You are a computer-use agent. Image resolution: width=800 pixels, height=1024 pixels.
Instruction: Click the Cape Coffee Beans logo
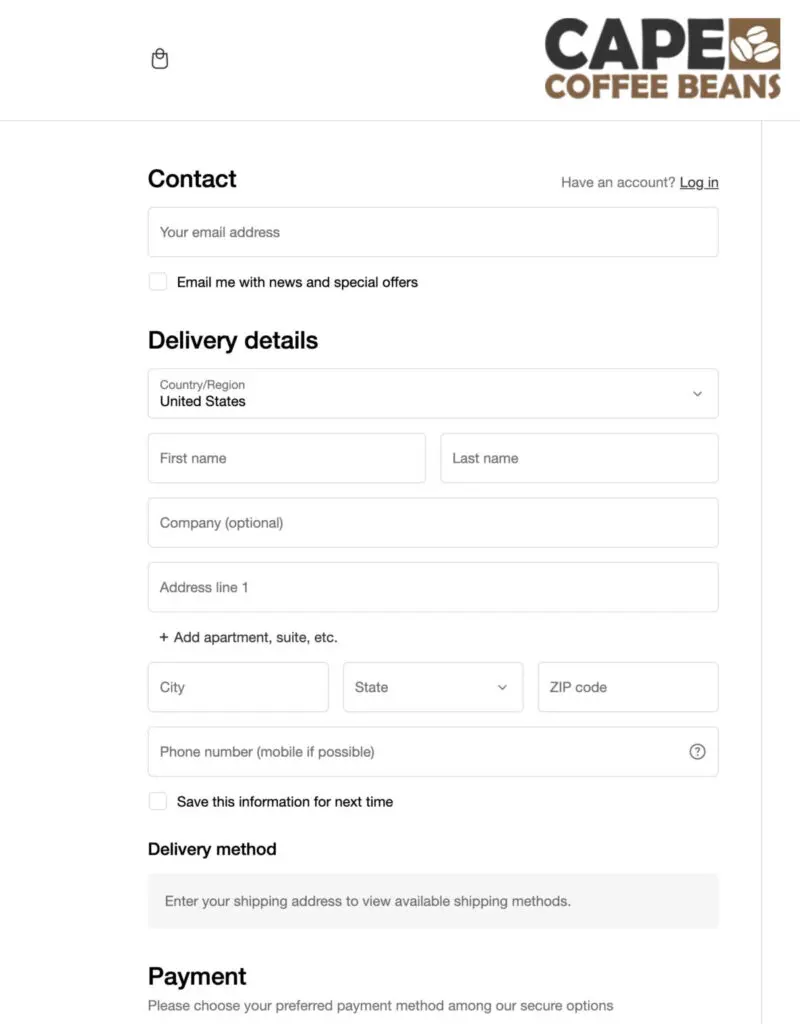pyautogui.click(x=662, y=58)
